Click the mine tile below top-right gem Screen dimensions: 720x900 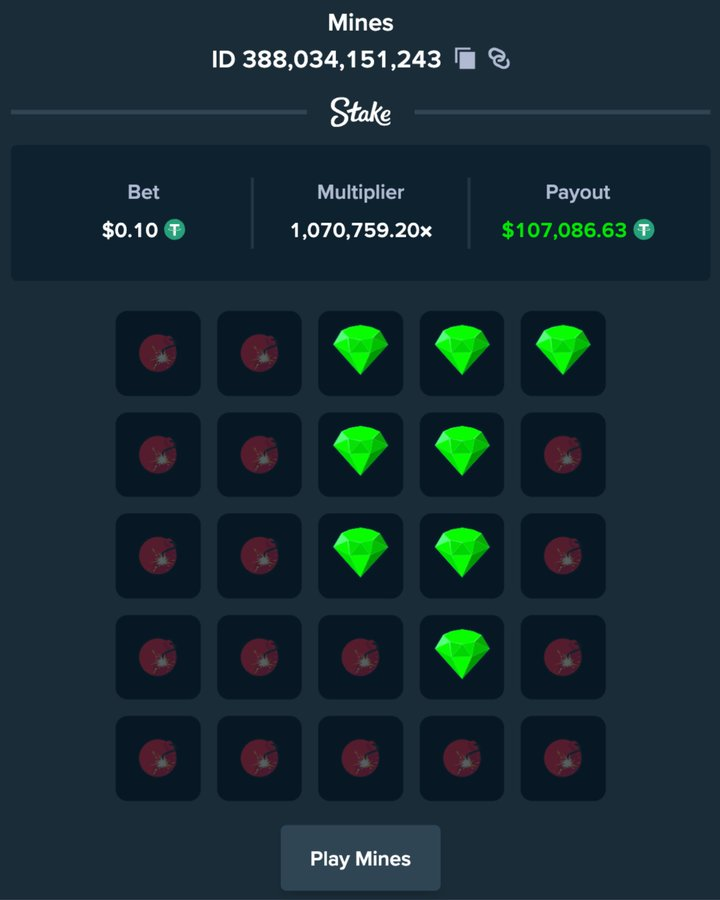(x=563, y=455)
